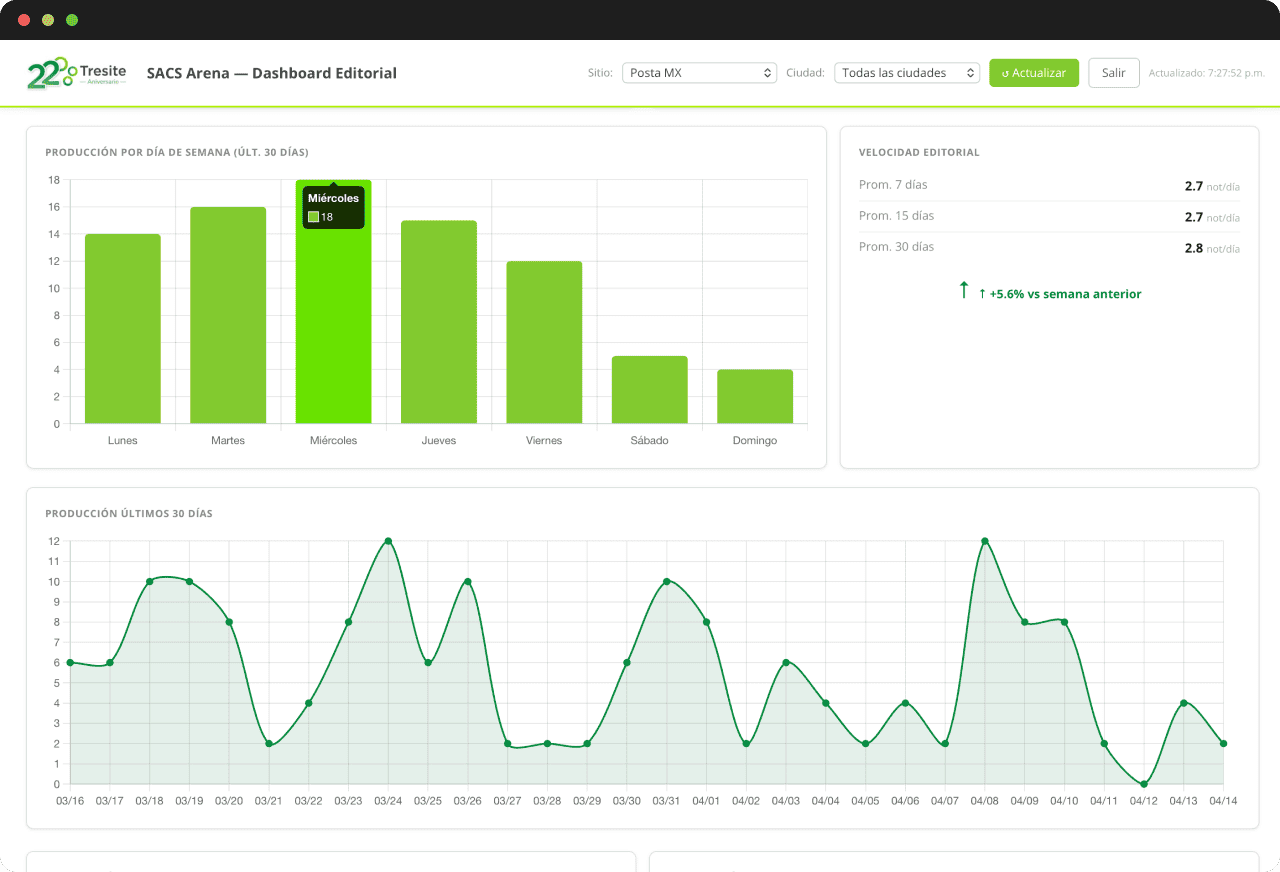Click the Prom. 30 días value row
The width and height of the screenshot is (1280, 872).
[x=1048, y=247]
